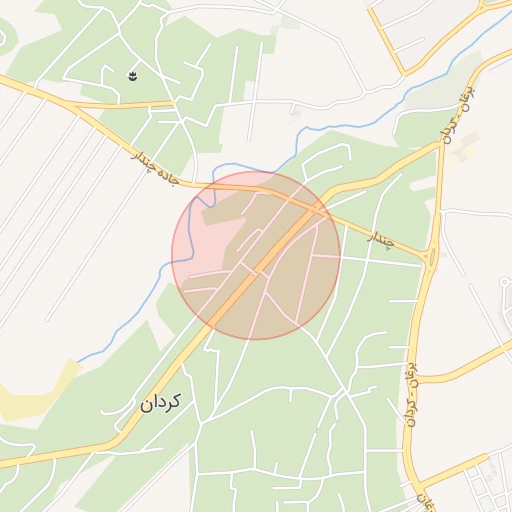Click the small white roundabout at the right edge

(x=505, y=283)
